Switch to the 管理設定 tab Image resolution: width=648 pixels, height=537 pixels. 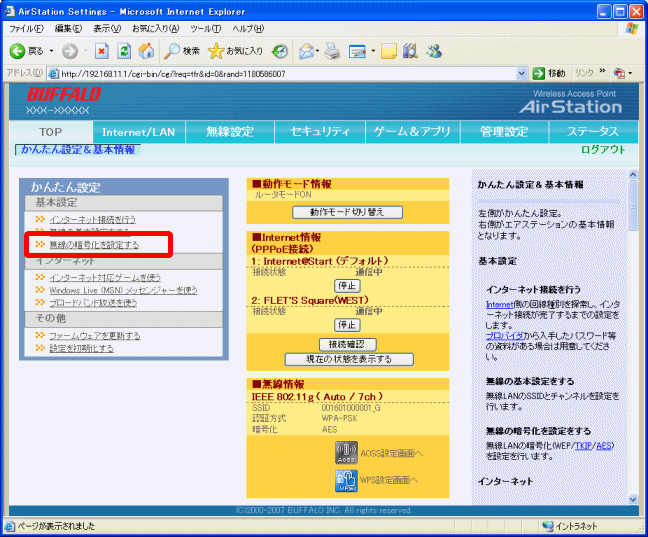pos(504,132)
